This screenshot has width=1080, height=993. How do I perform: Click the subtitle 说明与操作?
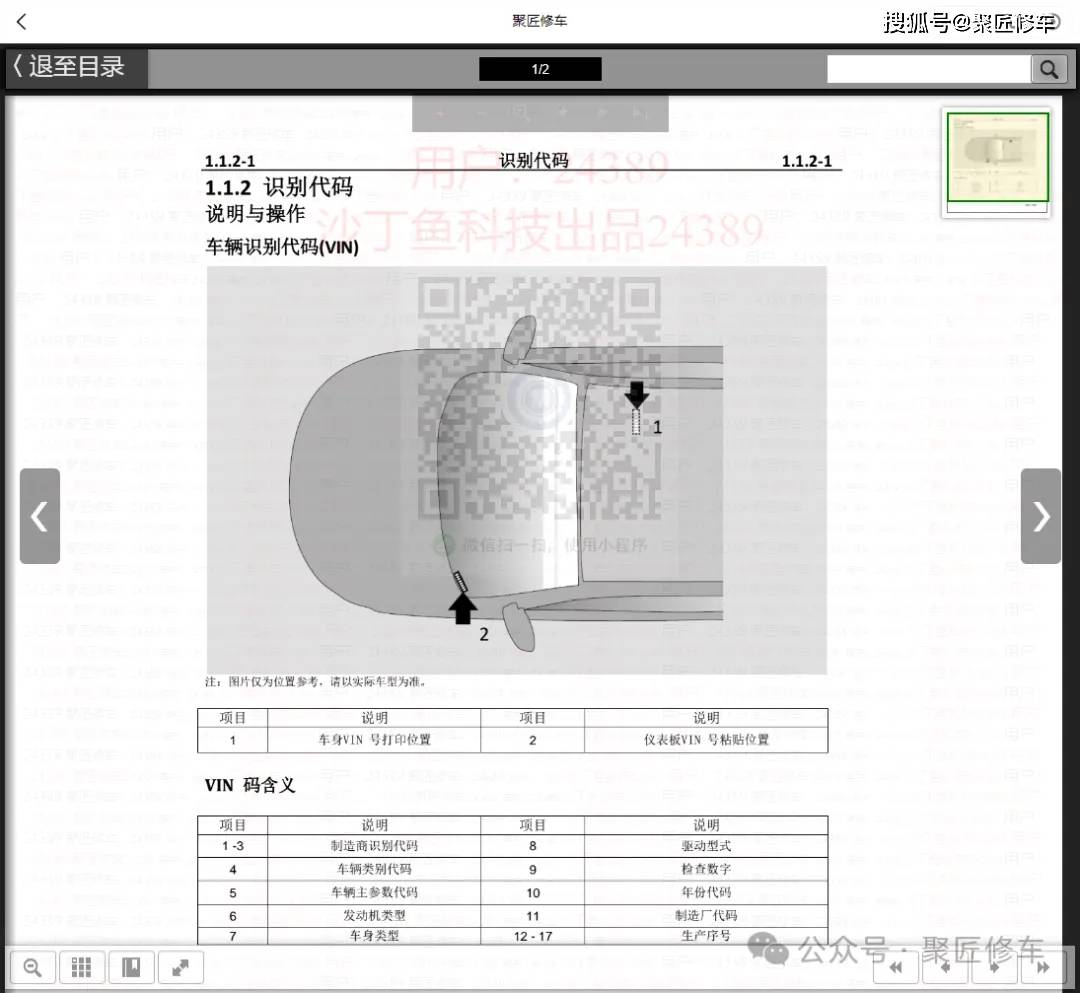(x=255, y=214)
